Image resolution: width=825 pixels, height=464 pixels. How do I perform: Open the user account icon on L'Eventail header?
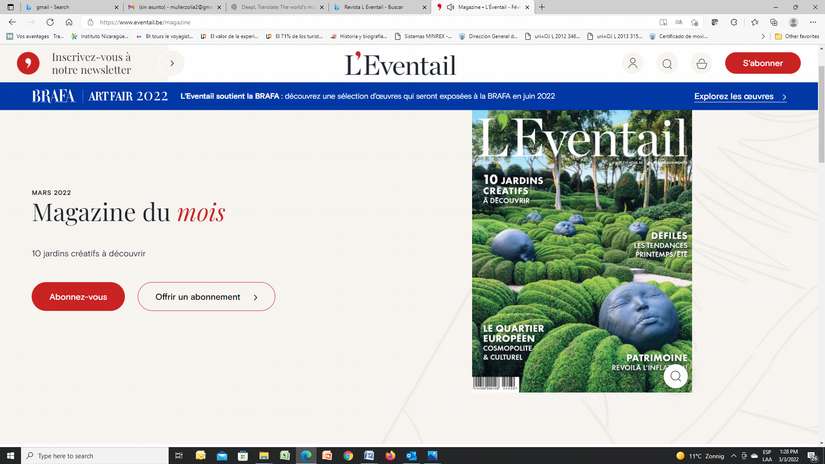[632, 63]
